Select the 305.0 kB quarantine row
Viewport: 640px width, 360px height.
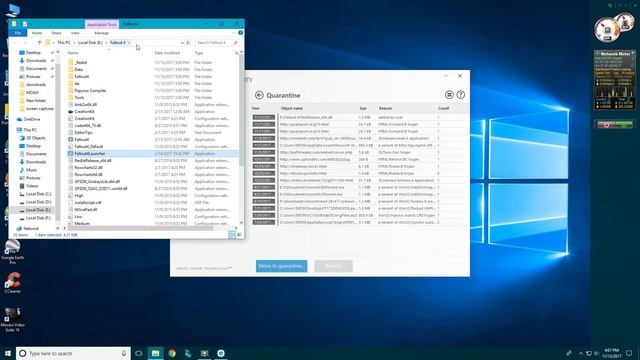click(360, 145)
